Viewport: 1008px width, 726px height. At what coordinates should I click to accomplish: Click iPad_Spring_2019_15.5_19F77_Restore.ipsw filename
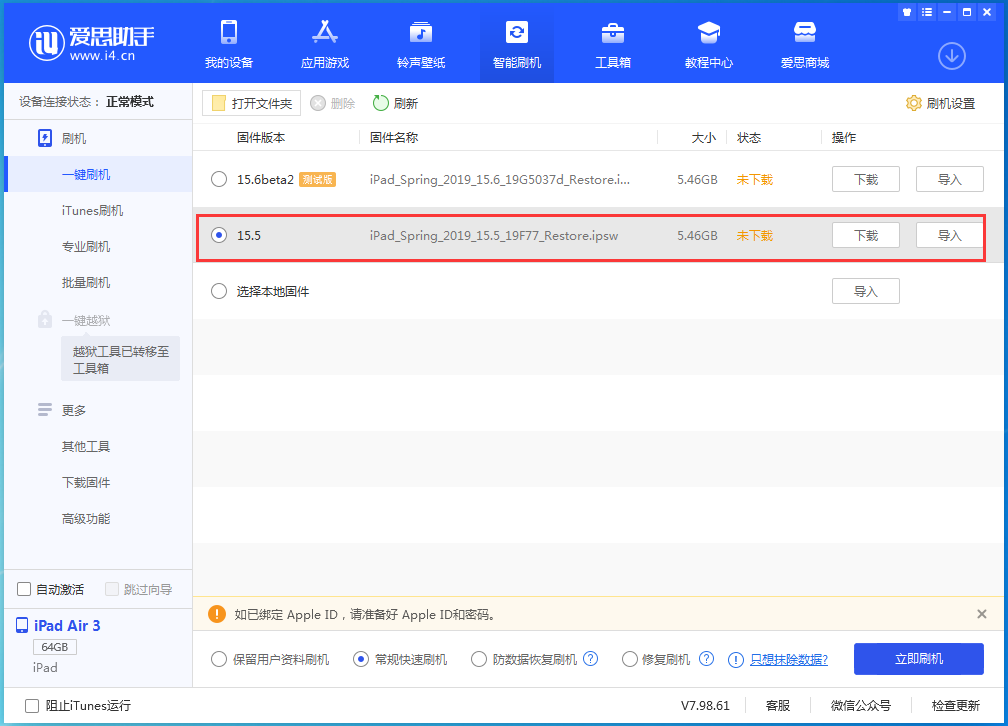[x=494, y=236]
